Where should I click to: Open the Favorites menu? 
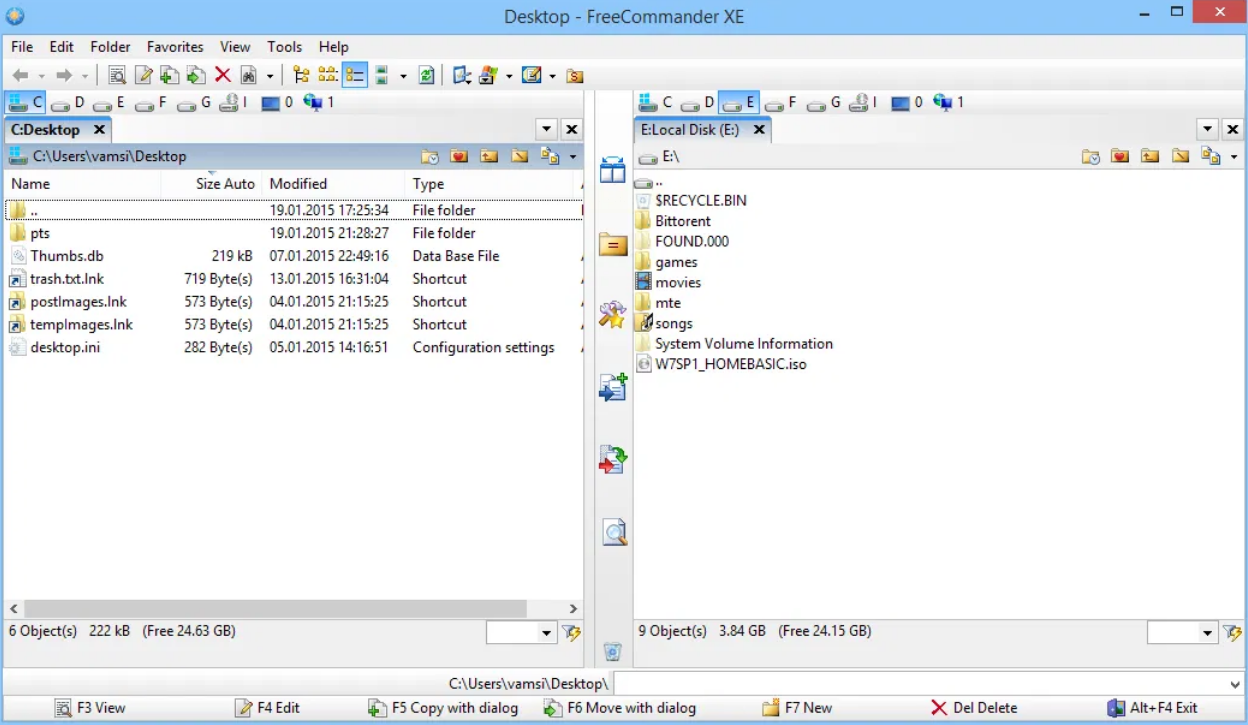point(175,47)
